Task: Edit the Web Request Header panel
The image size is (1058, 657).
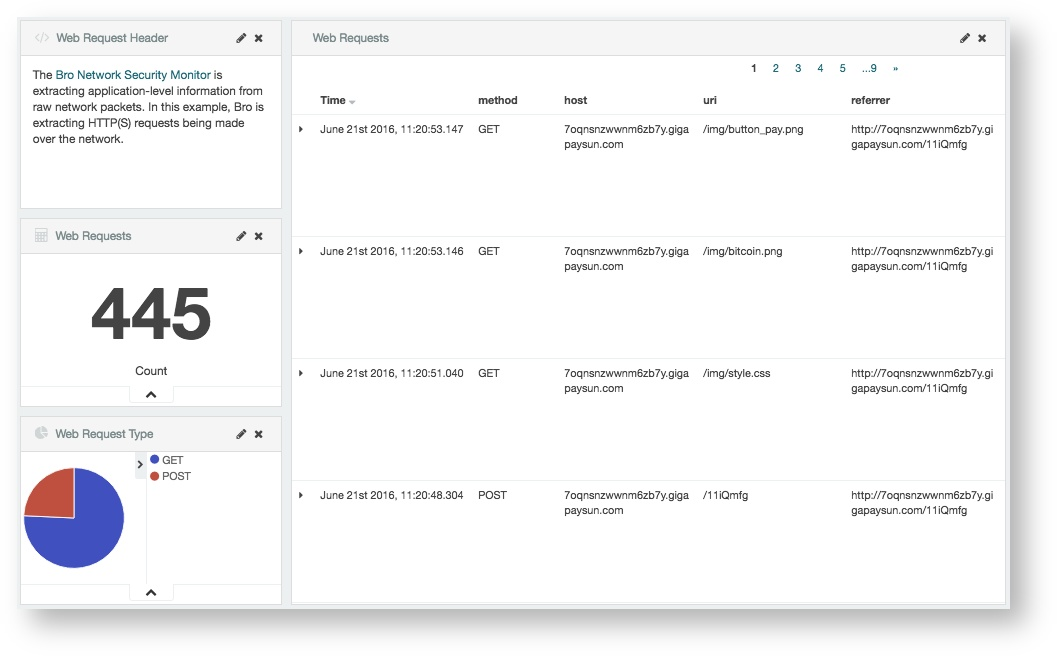Action: coord(240,37)
